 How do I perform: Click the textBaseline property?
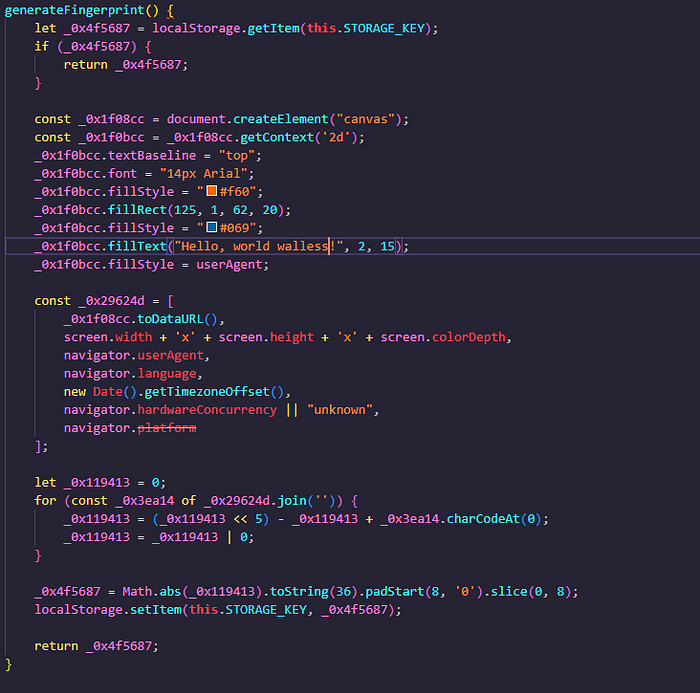coord(152,155)
